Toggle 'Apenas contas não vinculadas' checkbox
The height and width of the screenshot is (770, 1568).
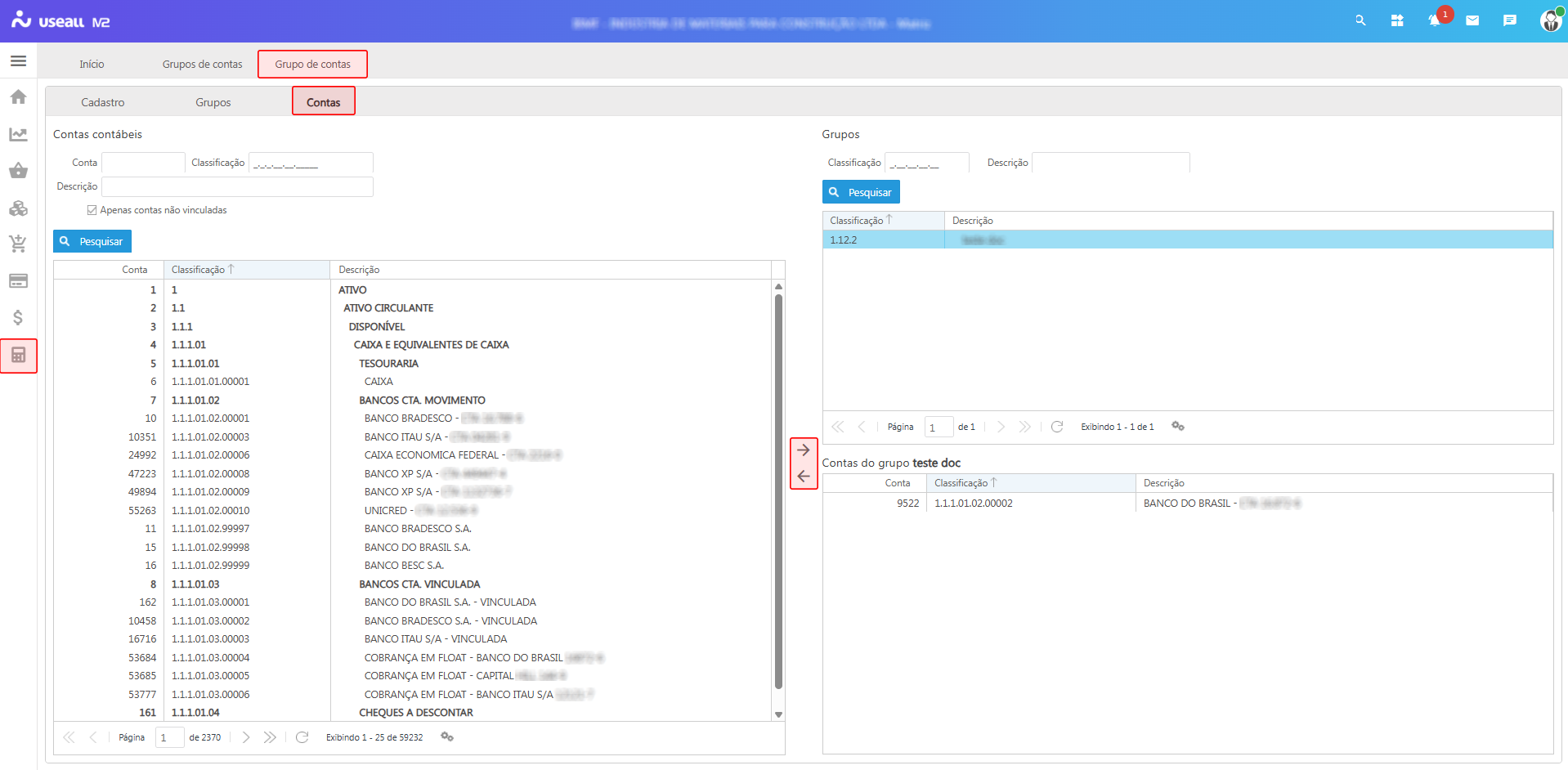92,210
